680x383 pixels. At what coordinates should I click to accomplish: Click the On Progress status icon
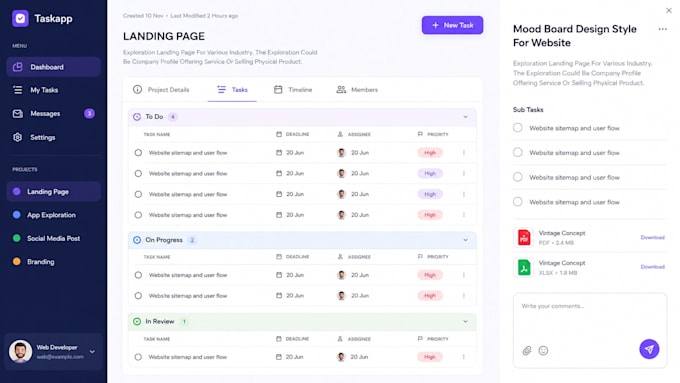(x=137, y=240)
